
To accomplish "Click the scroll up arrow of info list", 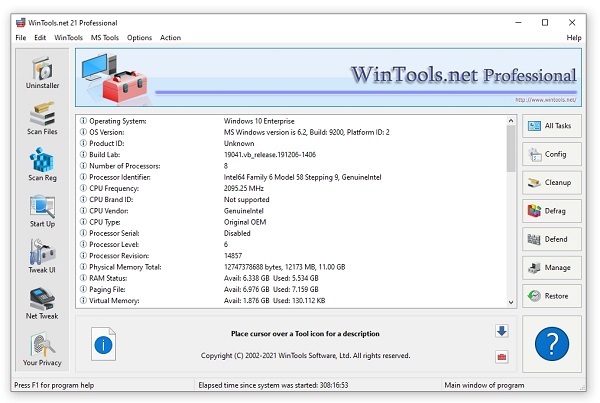I will click(511, 121).
